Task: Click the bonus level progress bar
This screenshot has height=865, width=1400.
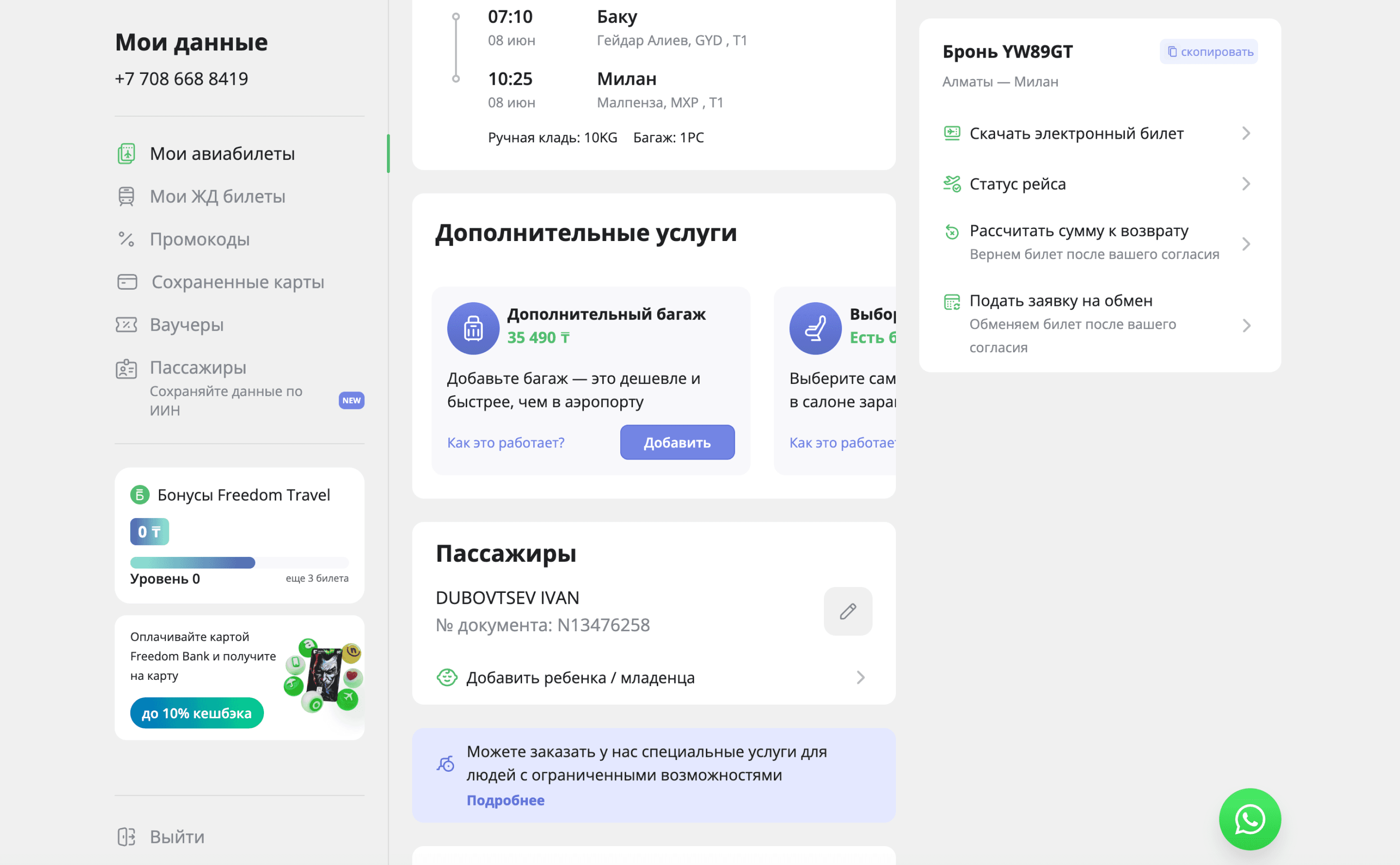Action: pyautogui.click(x=239, y=562)
